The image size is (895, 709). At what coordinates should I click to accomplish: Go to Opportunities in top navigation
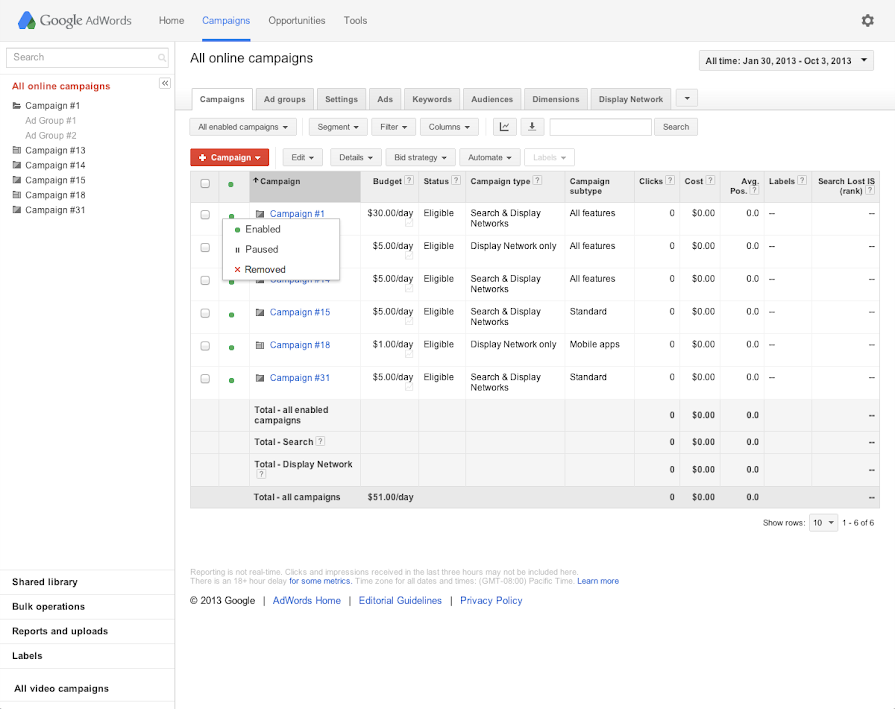click(x=297, y=21)
